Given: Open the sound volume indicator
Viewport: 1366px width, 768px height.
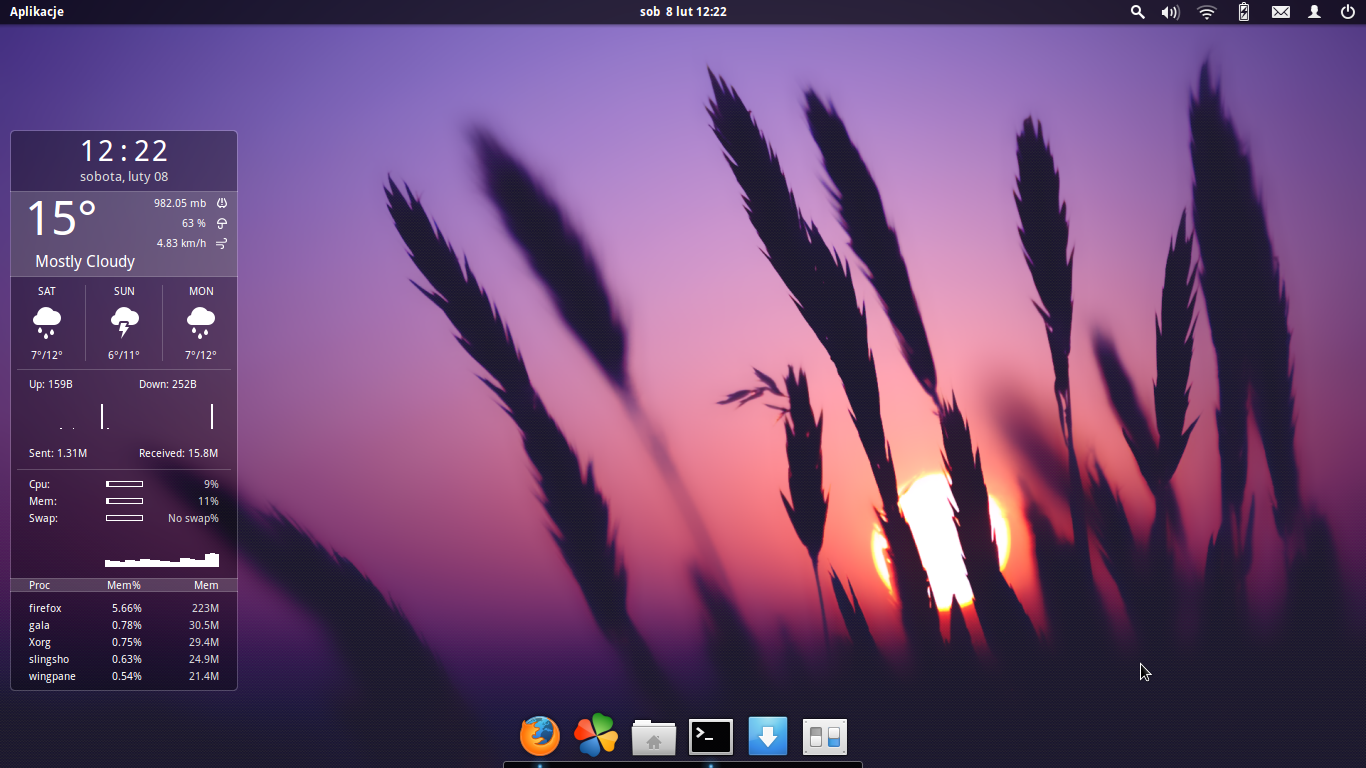Looking at the screenshot, I should [1170, 12].
